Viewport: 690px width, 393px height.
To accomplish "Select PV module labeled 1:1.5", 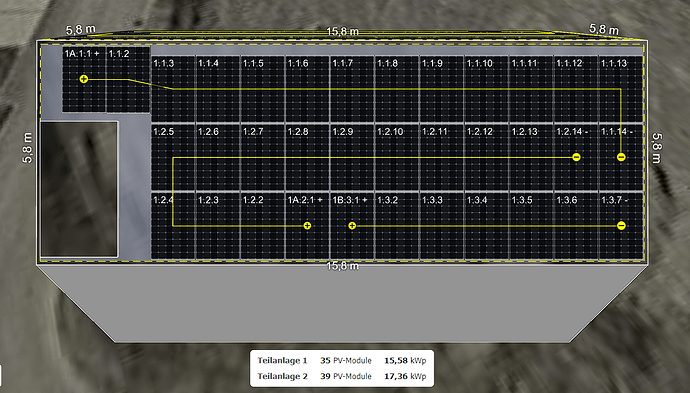I will [263, 89].
